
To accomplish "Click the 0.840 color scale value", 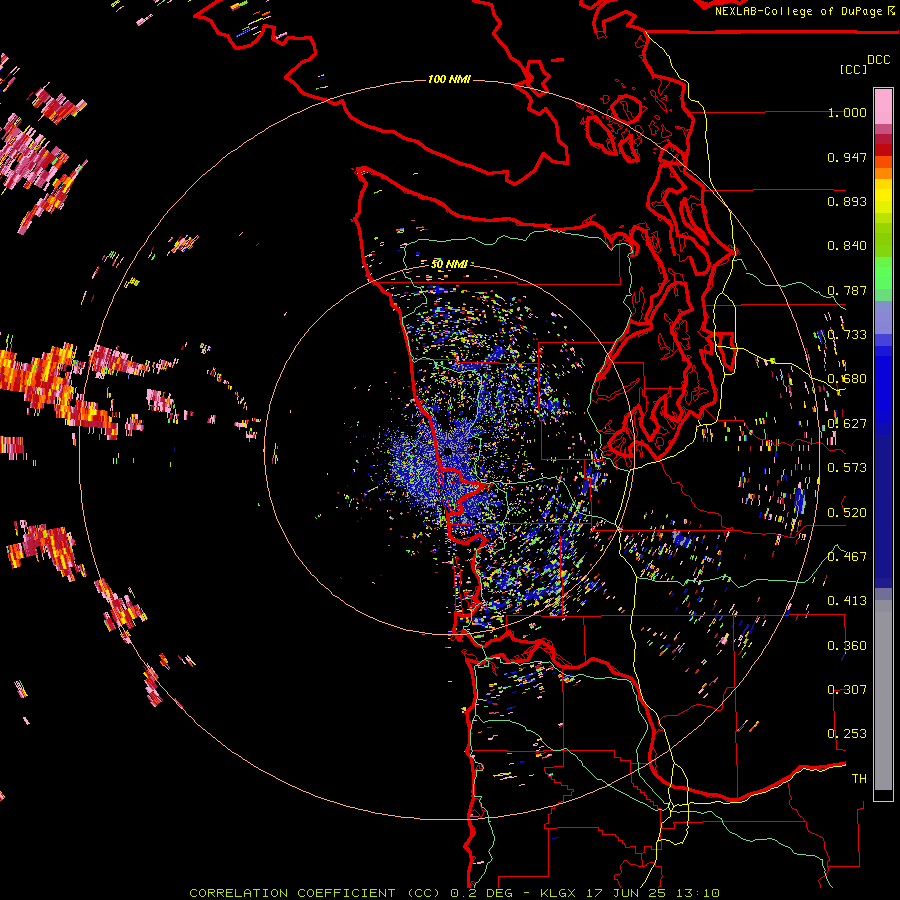I will pyautogui.click(x=847, y=246).
